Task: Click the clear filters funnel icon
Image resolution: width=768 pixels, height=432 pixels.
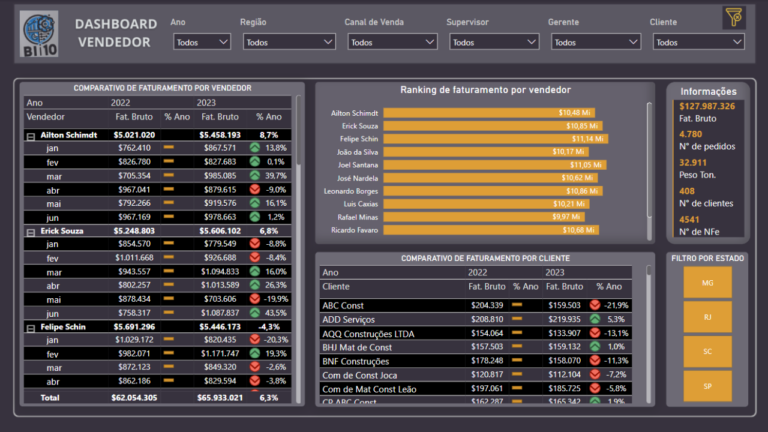Action: point(734,18)
